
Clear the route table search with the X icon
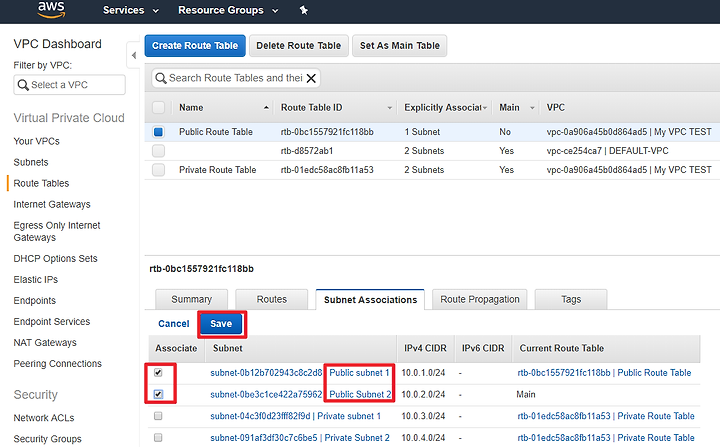pos(311,78)
